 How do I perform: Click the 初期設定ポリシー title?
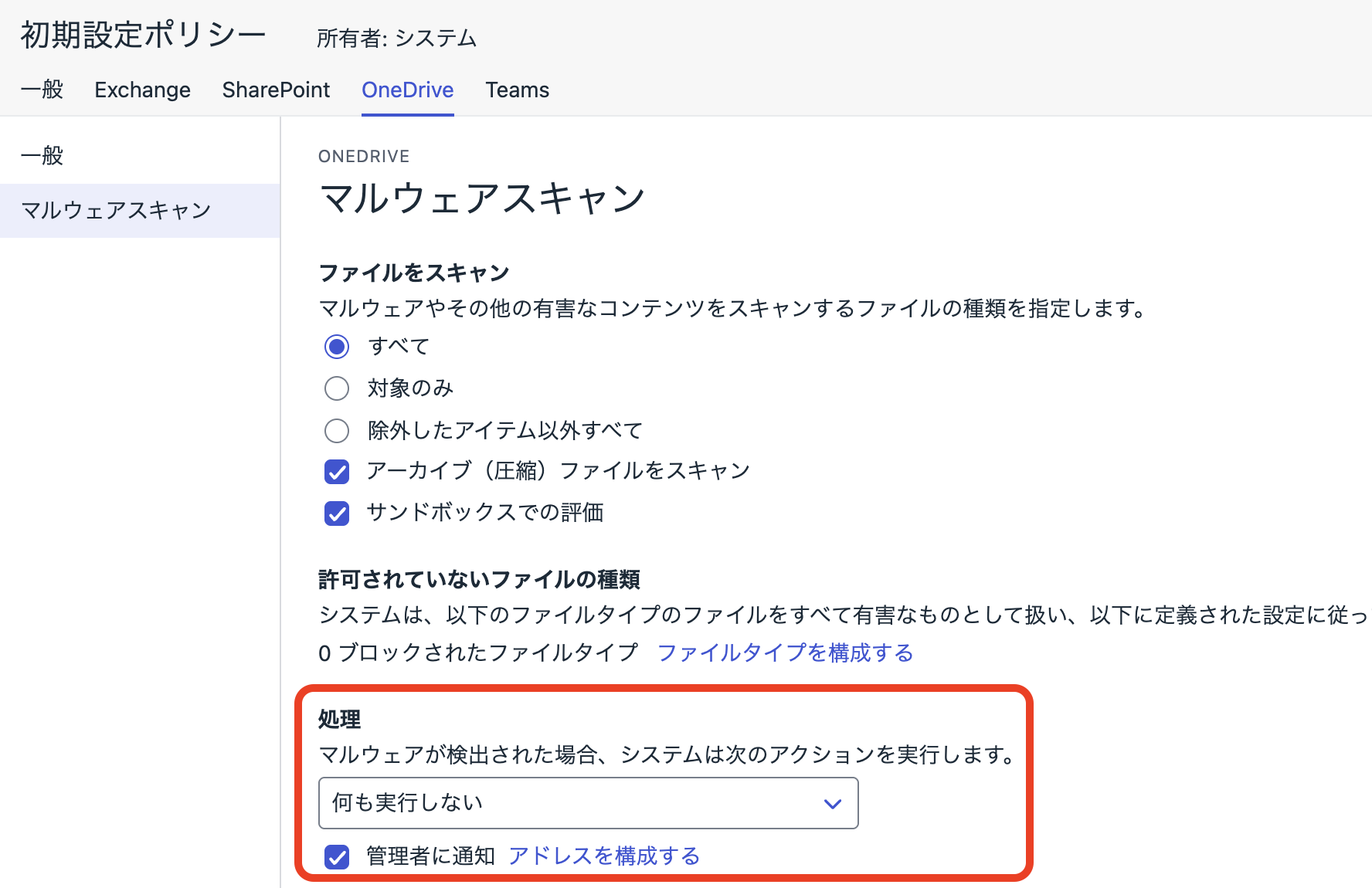click(x=143, y=35)
